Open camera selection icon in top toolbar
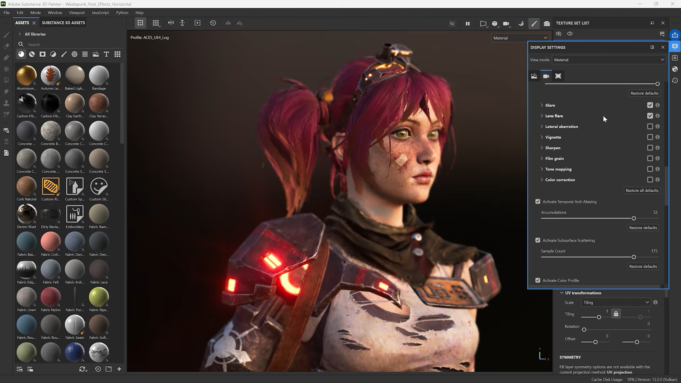 tap(506, 23)
